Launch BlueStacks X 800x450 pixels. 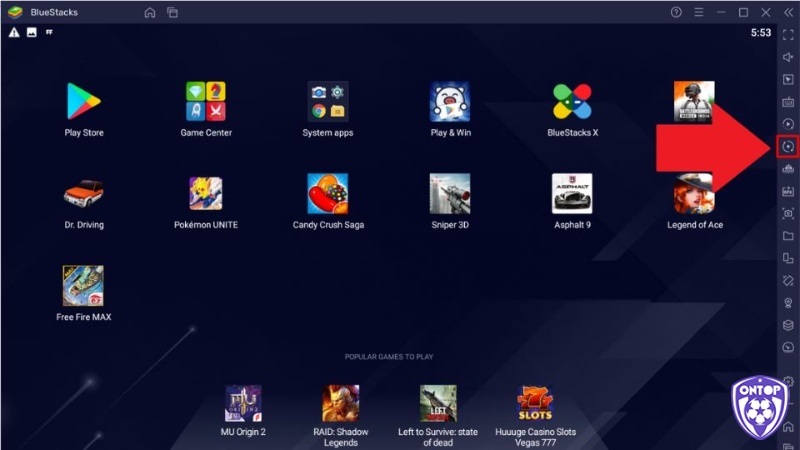click(x=572, y=102)
